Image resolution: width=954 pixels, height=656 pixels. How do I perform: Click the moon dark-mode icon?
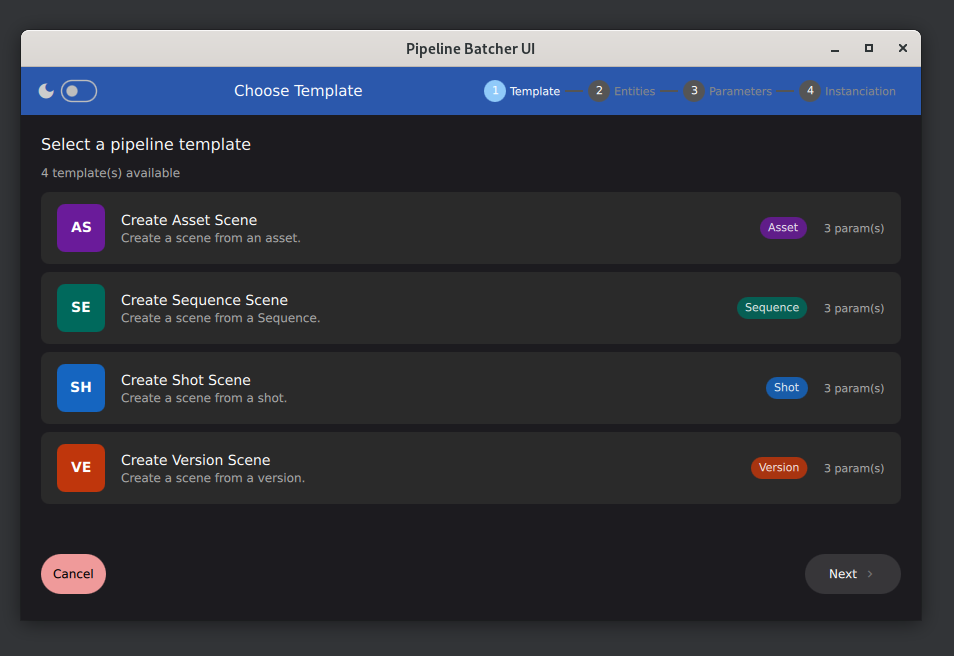(x=46, y=91)
